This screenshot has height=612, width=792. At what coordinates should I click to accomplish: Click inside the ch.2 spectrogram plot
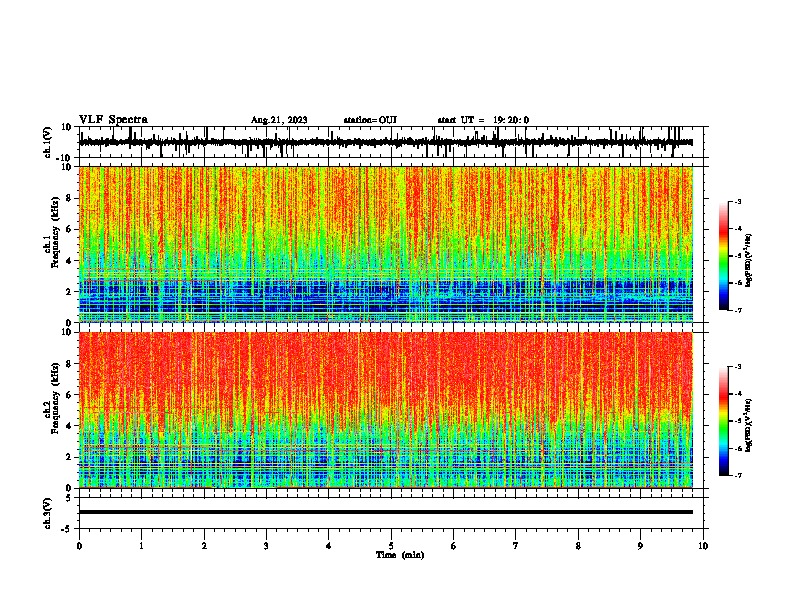386,410
